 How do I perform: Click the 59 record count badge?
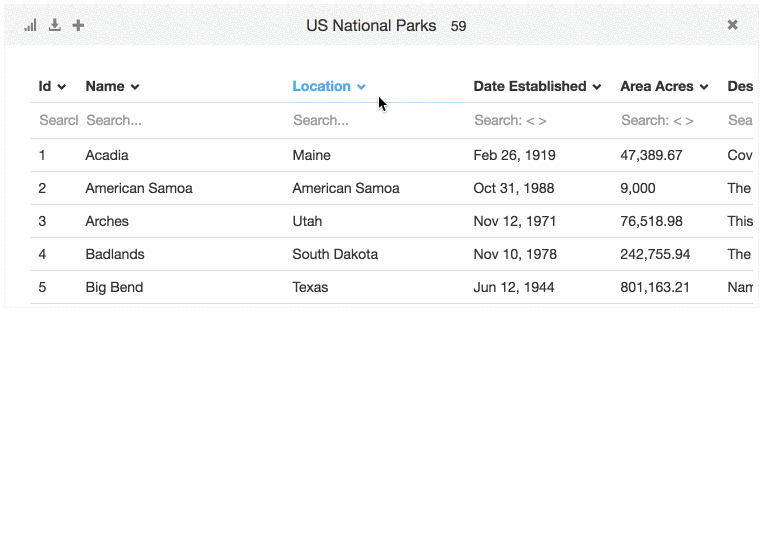[x=458, y=26]
